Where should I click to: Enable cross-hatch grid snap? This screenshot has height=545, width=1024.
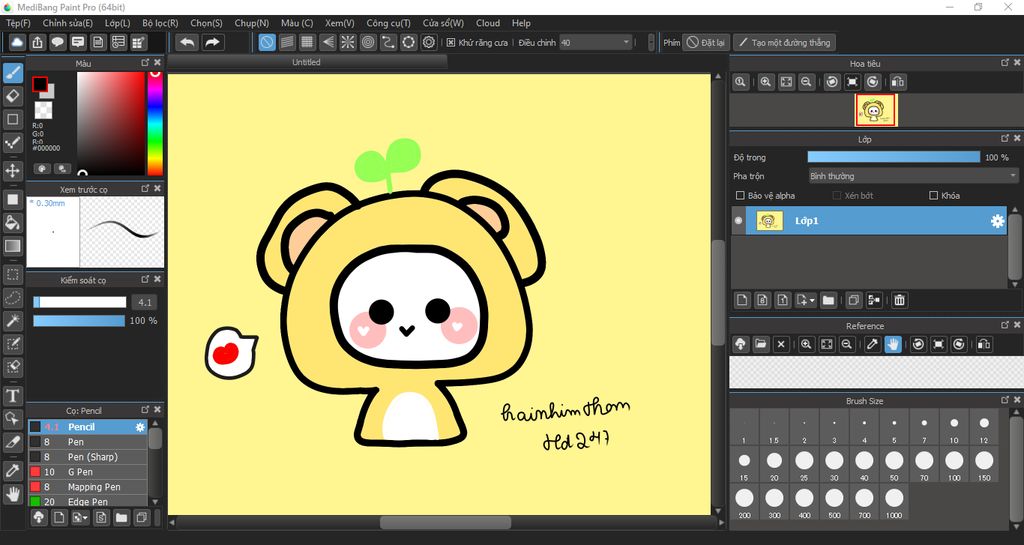click(x=307, y=42)
